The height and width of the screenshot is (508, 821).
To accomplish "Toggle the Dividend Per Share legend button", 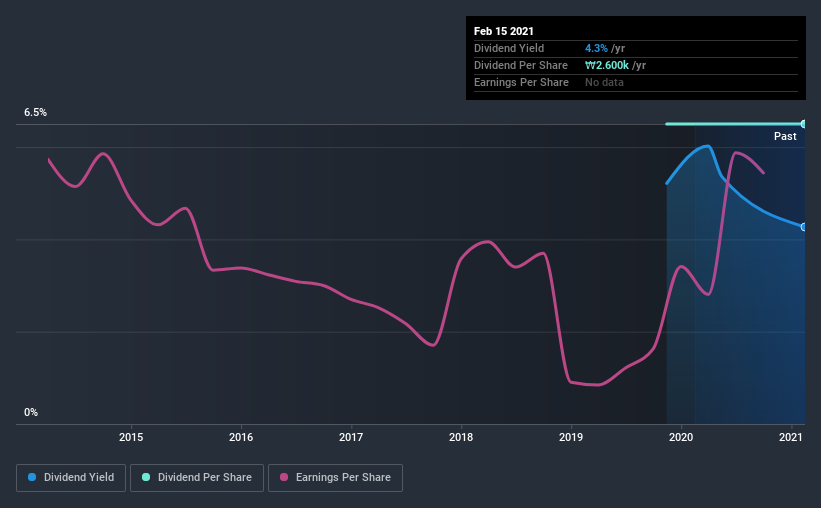I will click(197, 478).
